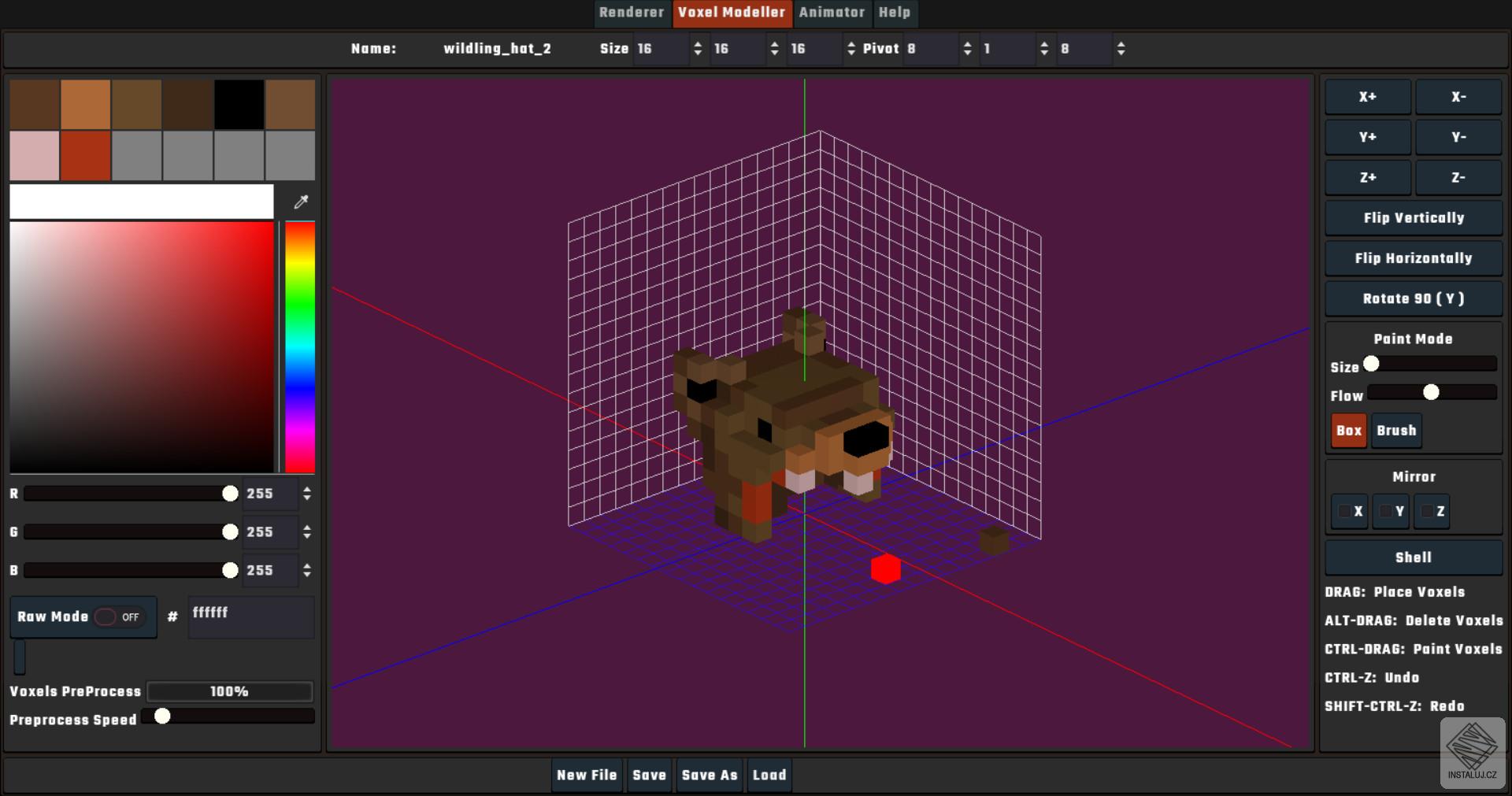Click the Paint Mode Size slider handle

[1371, 364]
